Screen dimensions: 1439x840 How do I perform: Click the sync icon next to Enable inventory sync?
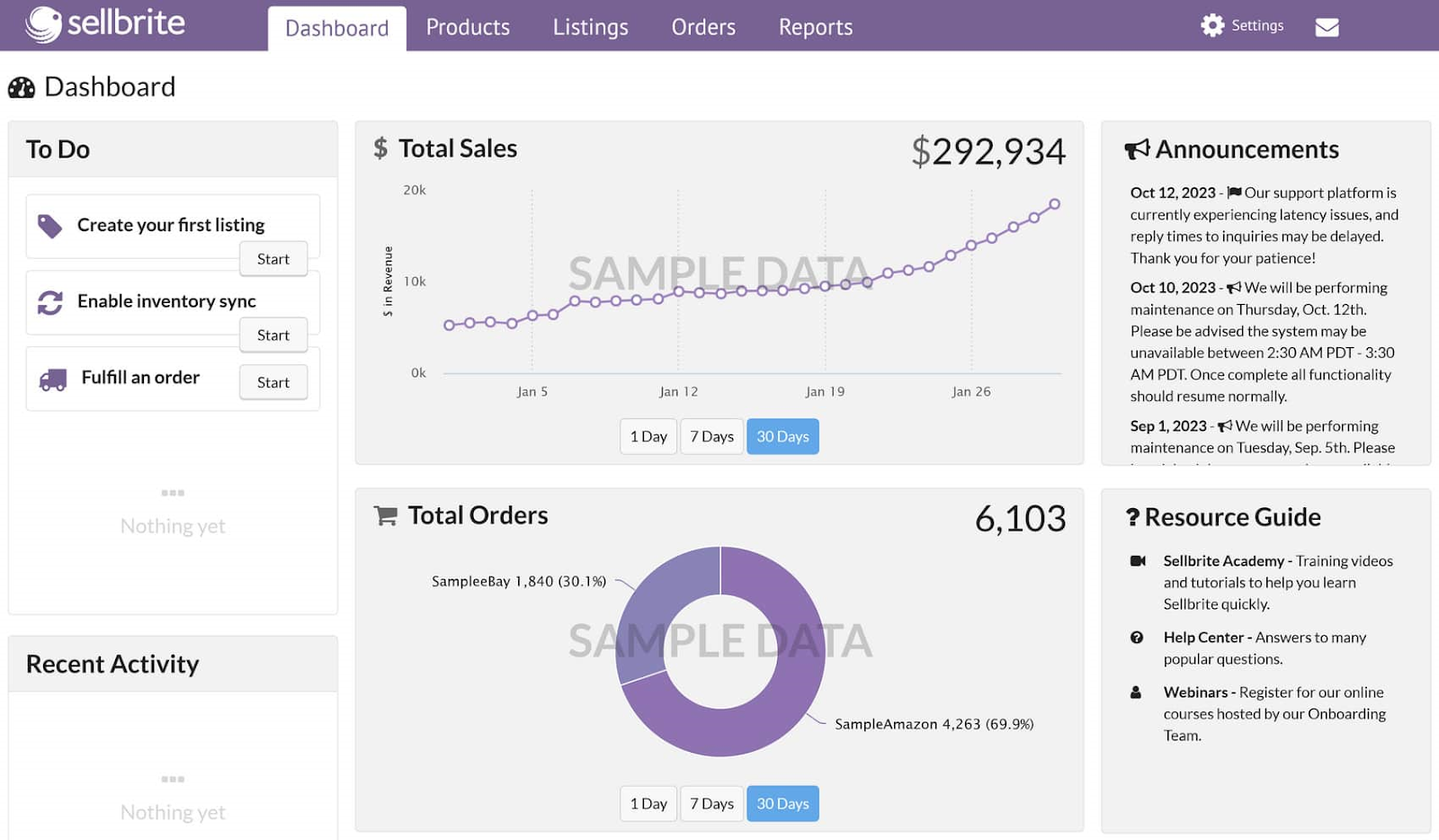(x=51, y=301)
